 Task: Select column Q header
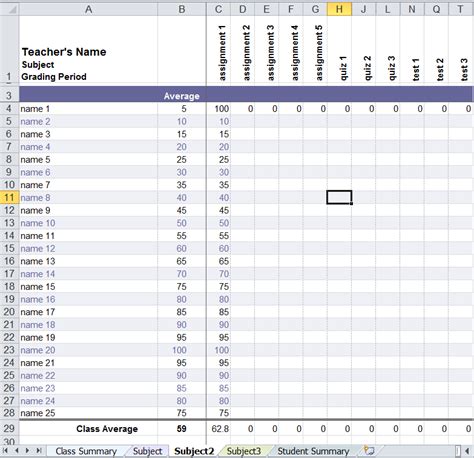(436, 9)
